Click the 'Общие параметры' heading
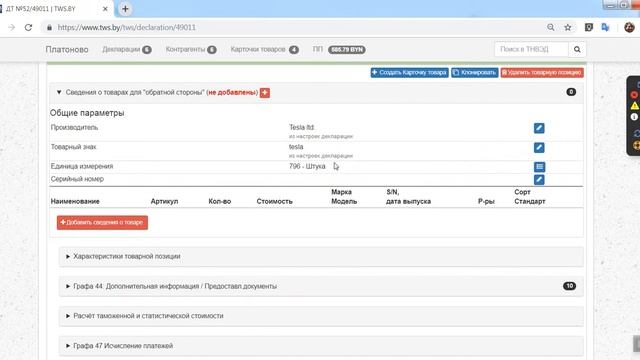 tap(87, 113)
